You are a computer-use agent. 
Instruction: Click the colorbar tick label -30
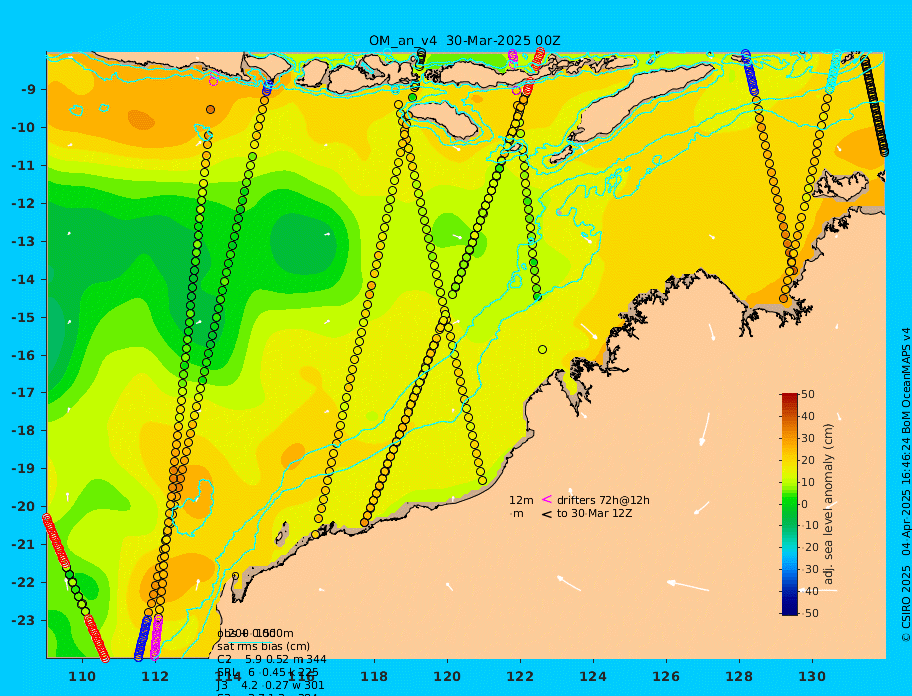(808, 569)
